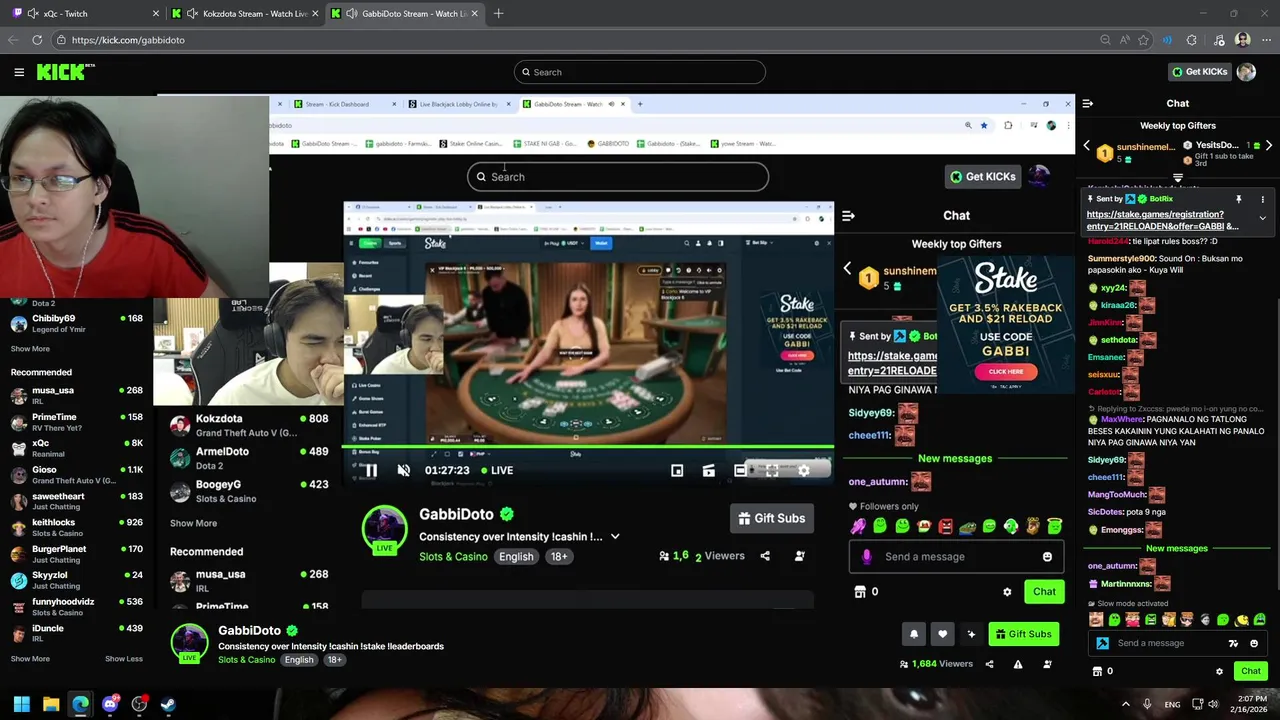
Task: Toggle mute on the Kokzdota Stream tab
Action: pyautogui.click(x=192, y=13)
